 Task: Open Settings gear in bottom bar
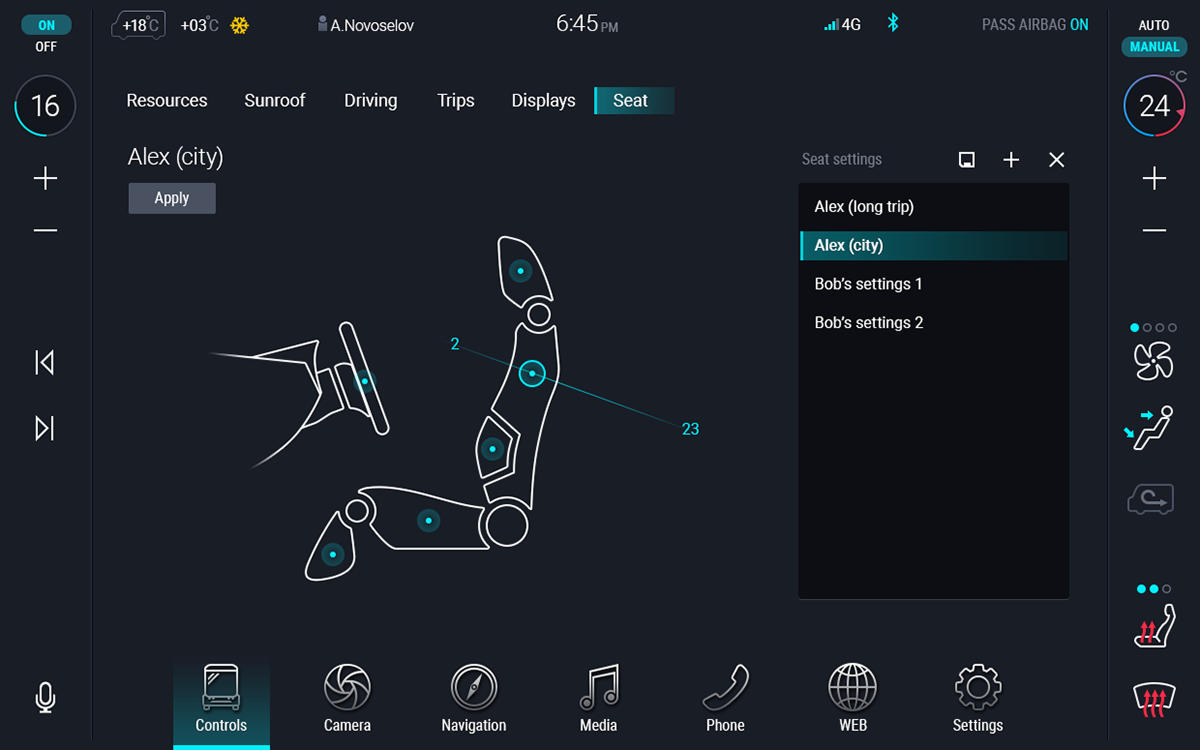point(977,699)
